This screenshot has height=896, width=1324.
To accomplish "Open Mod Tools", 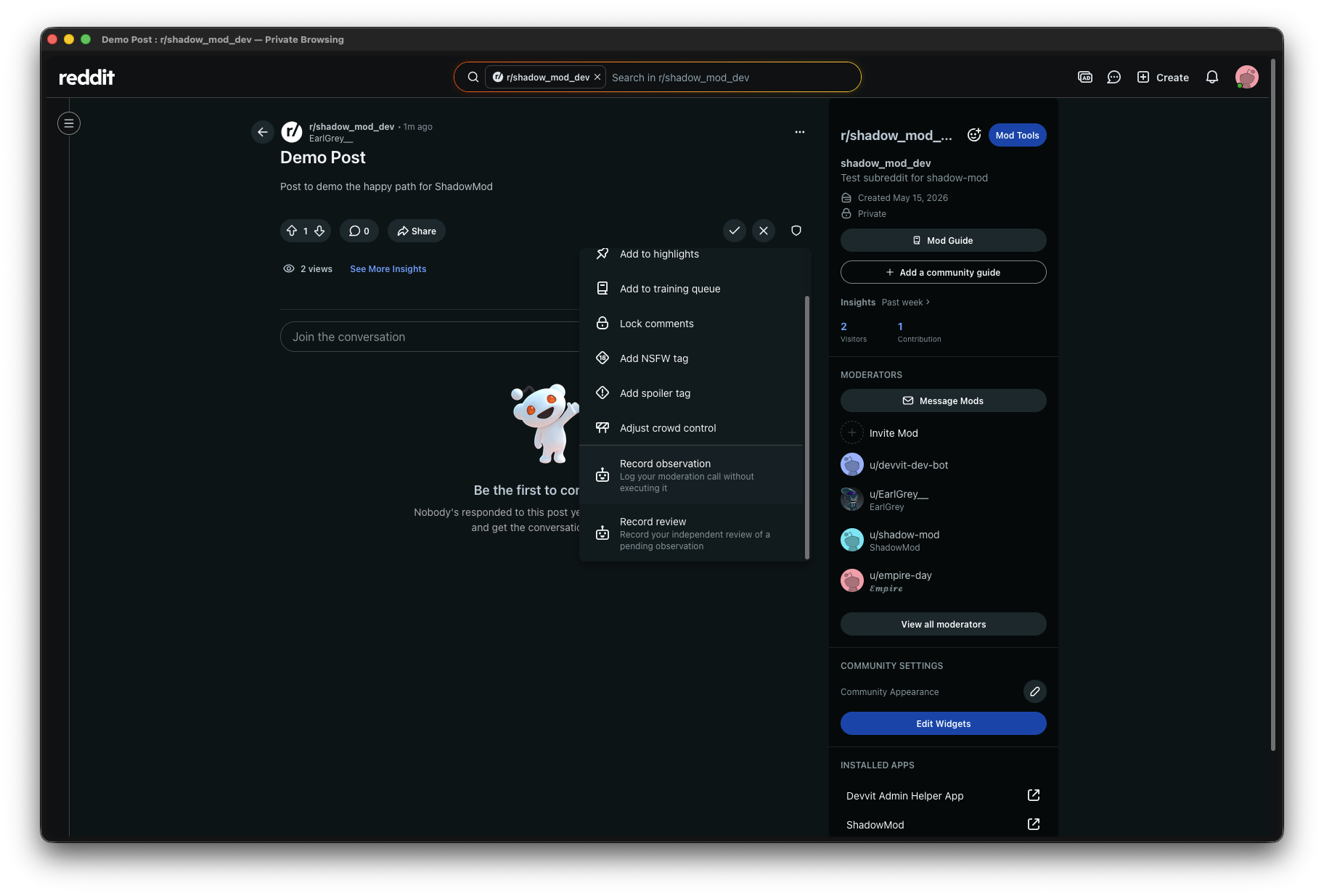I will coord(1017,135).
